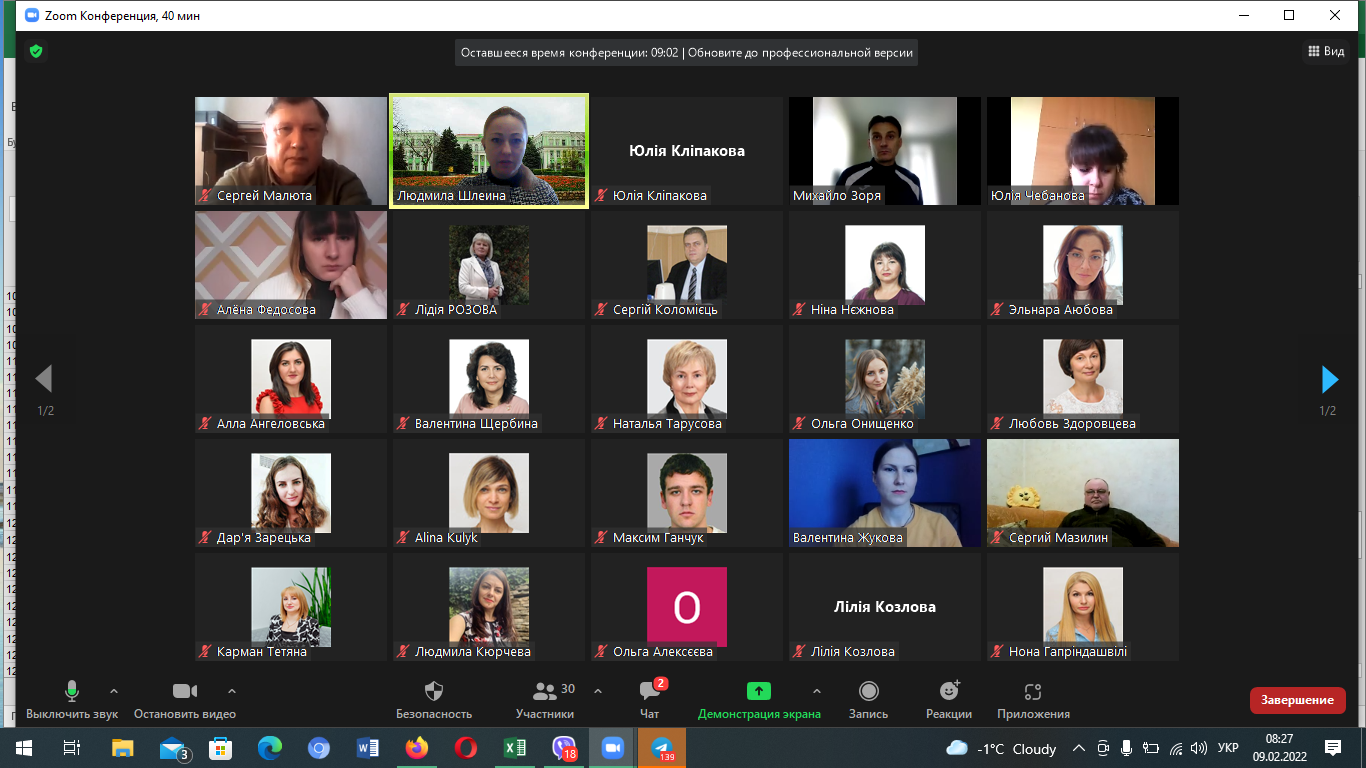Screen dimensions: 1366x768
Task: Click Алла Ангеловська participant name label
Action: (271, 424)
